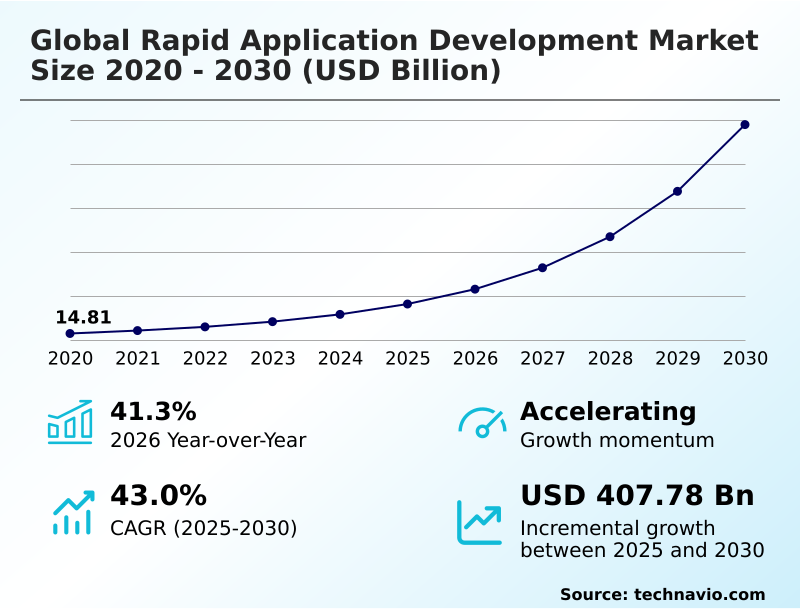800x610 pixels.
Task: Click the 2023 x-axis year label
Action: coord(272,358)
